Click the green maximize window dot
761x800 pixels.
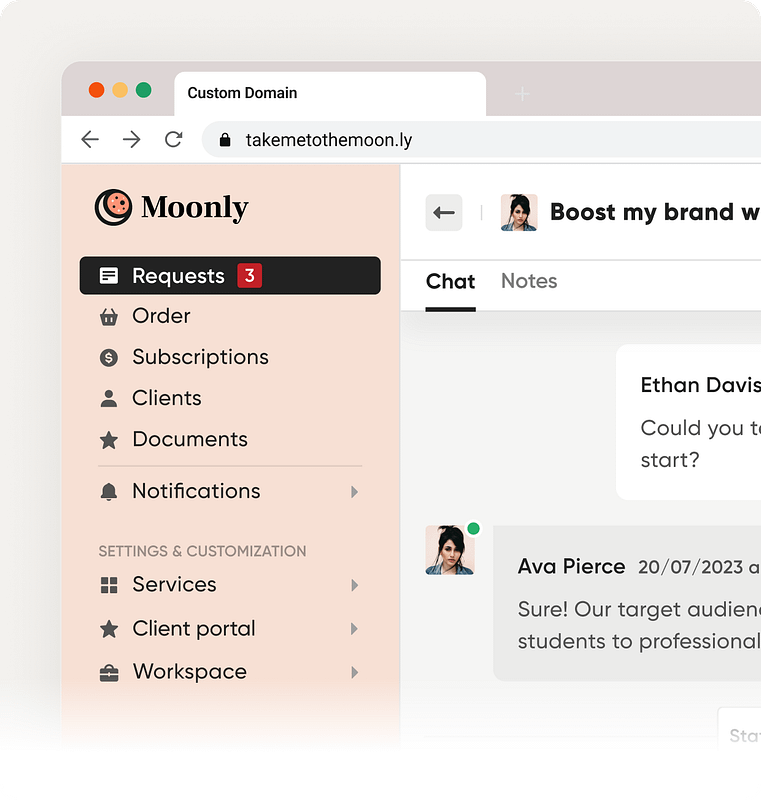point(143,90)
